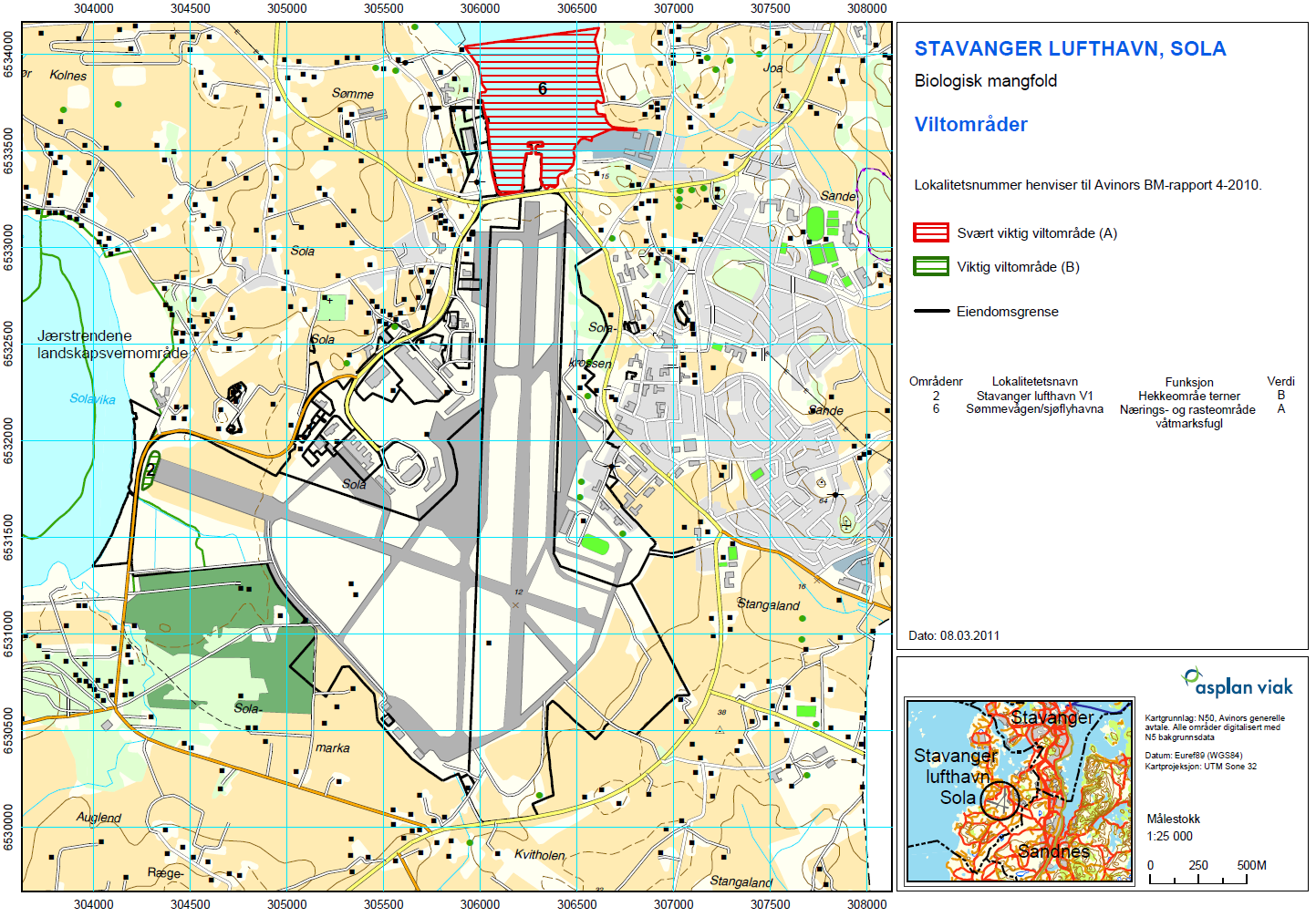Viewport: 1316px width, 917px height.
Task: Click the 'Kartgrunnlag: N50' source note
Action: pyautogui.click(x=1215, y=727)
